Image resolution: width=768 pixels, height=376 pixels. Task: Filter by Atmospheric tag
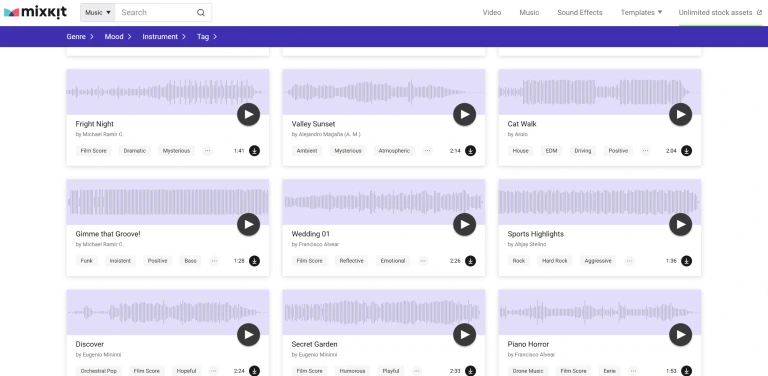(x=394, y=151)
